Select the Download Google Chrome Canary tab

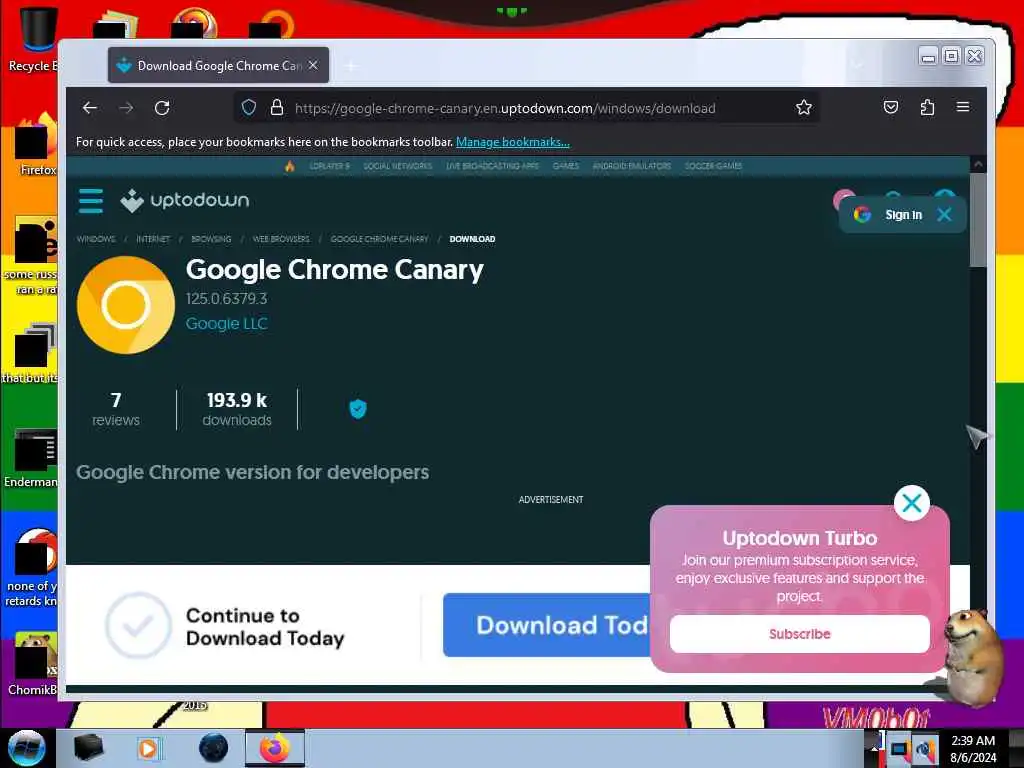pos(219,65)
